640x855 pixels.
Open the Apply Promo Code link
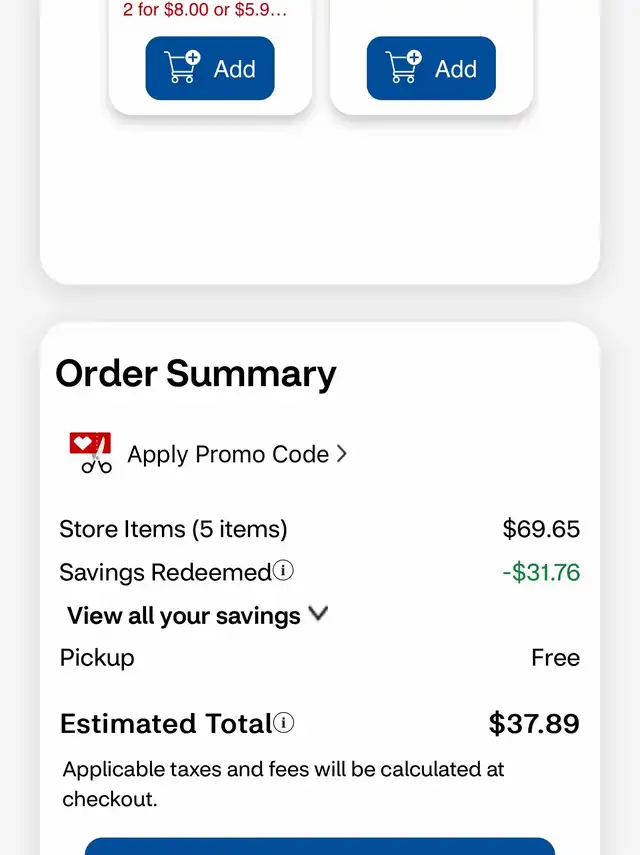(x=228, y=454)
